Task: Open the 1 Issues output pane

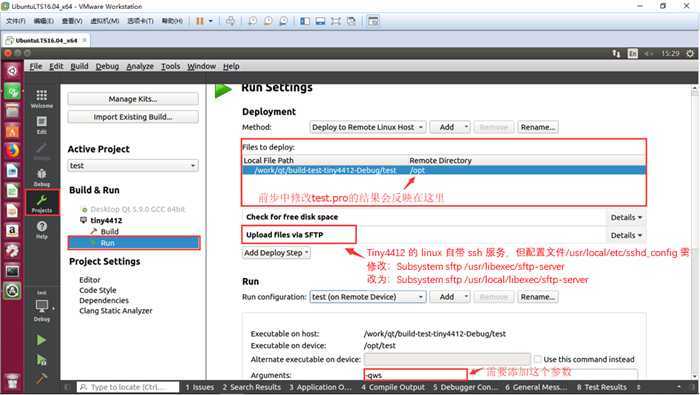Action: [200, 387]
